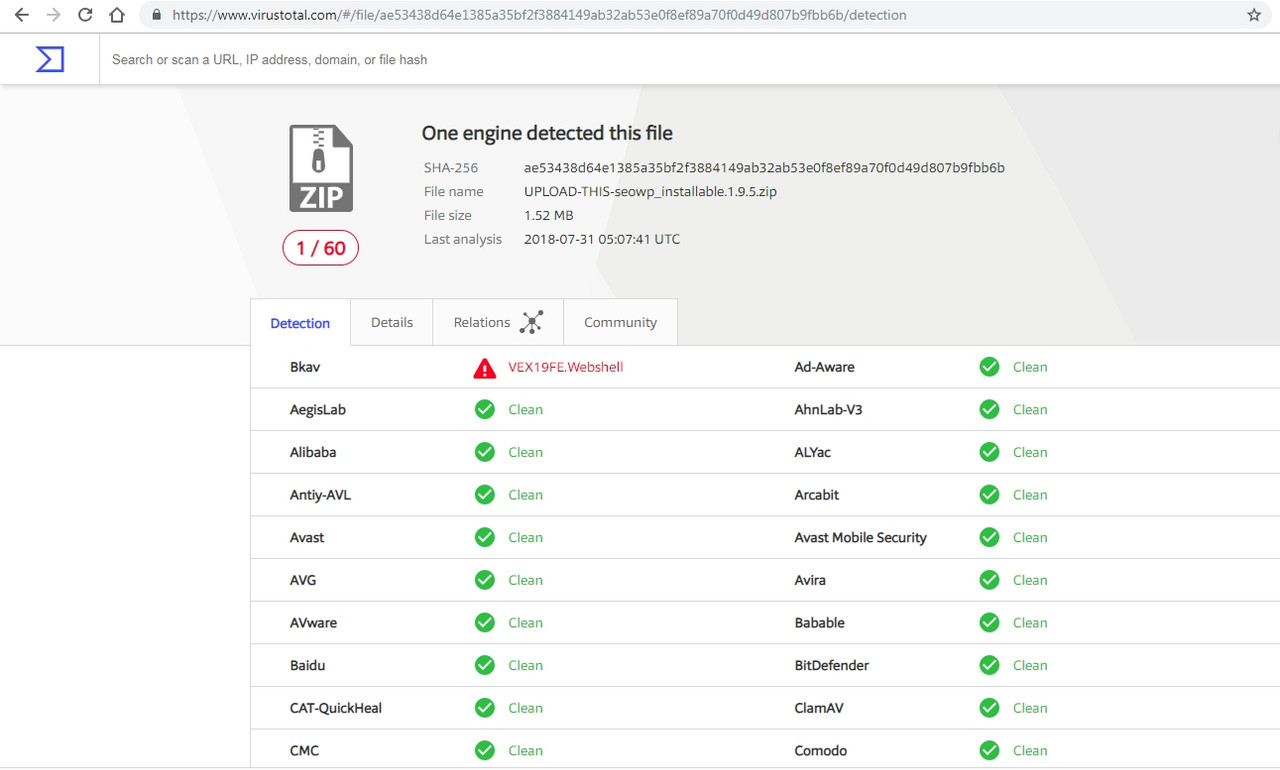The width and height of the screenshot is (1280, 770).
Task: Click the green check icon for ALYac
Action: point(990,452)
